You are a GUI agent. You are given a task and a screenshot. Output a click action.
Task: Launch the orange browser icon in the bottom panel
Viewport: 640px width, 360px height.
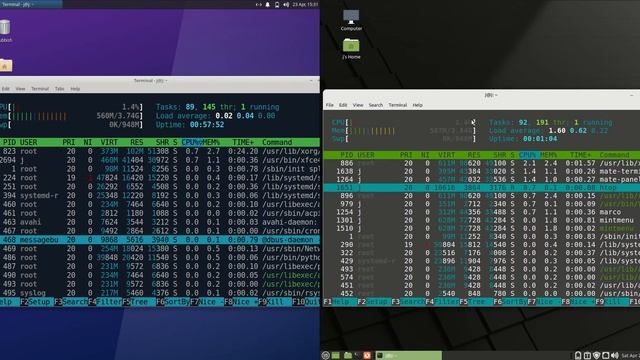[x=367, y=356]
